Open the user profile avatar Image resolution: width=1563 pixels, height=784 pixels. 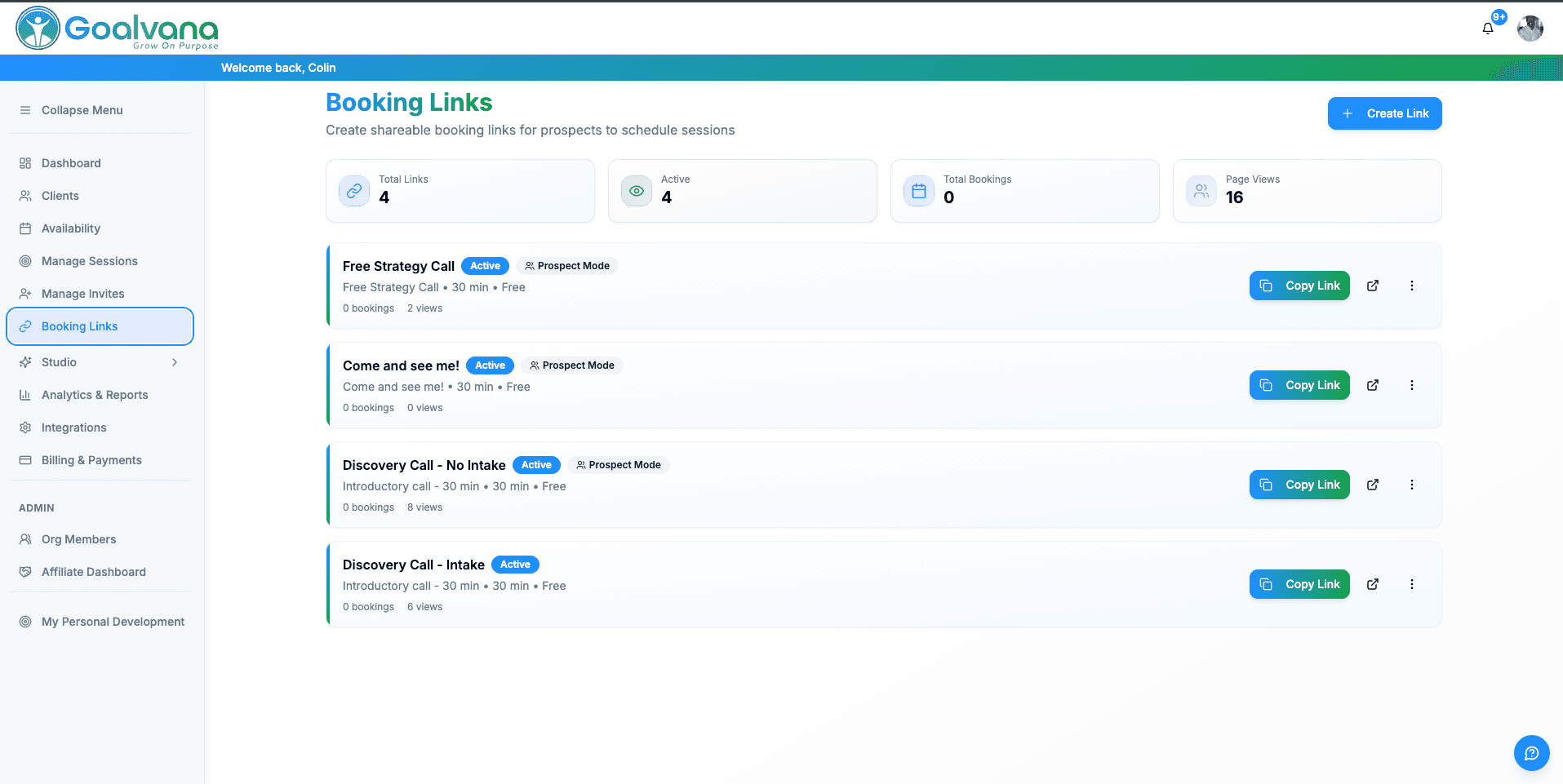(x=1530, y=29)
